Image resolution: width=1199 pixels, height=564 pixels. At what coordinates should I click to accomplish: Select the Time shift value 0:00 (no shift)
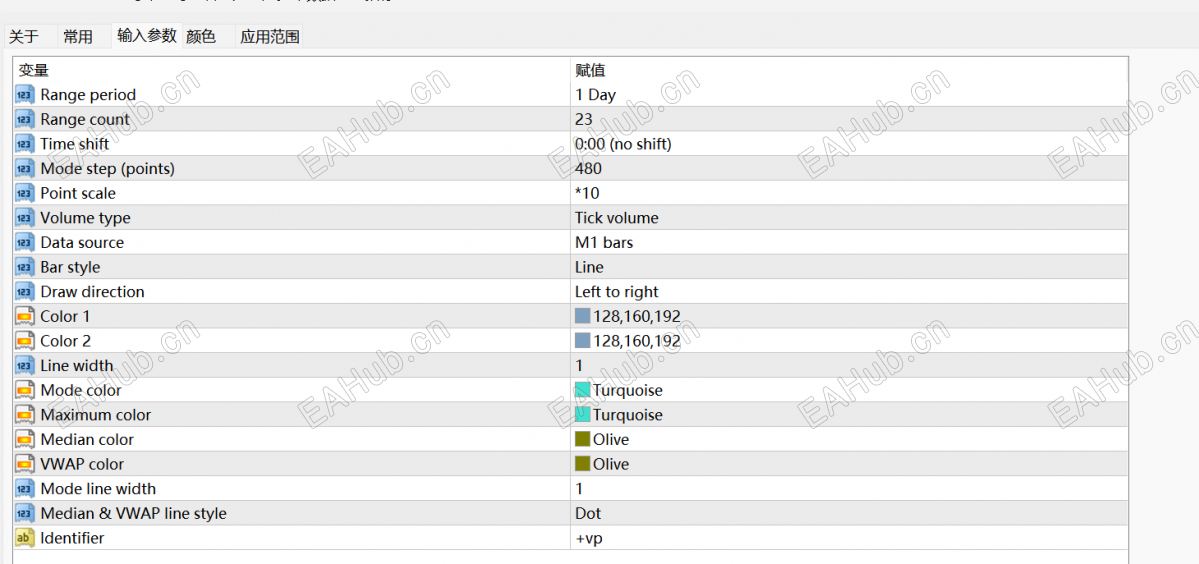pos(623,144)
